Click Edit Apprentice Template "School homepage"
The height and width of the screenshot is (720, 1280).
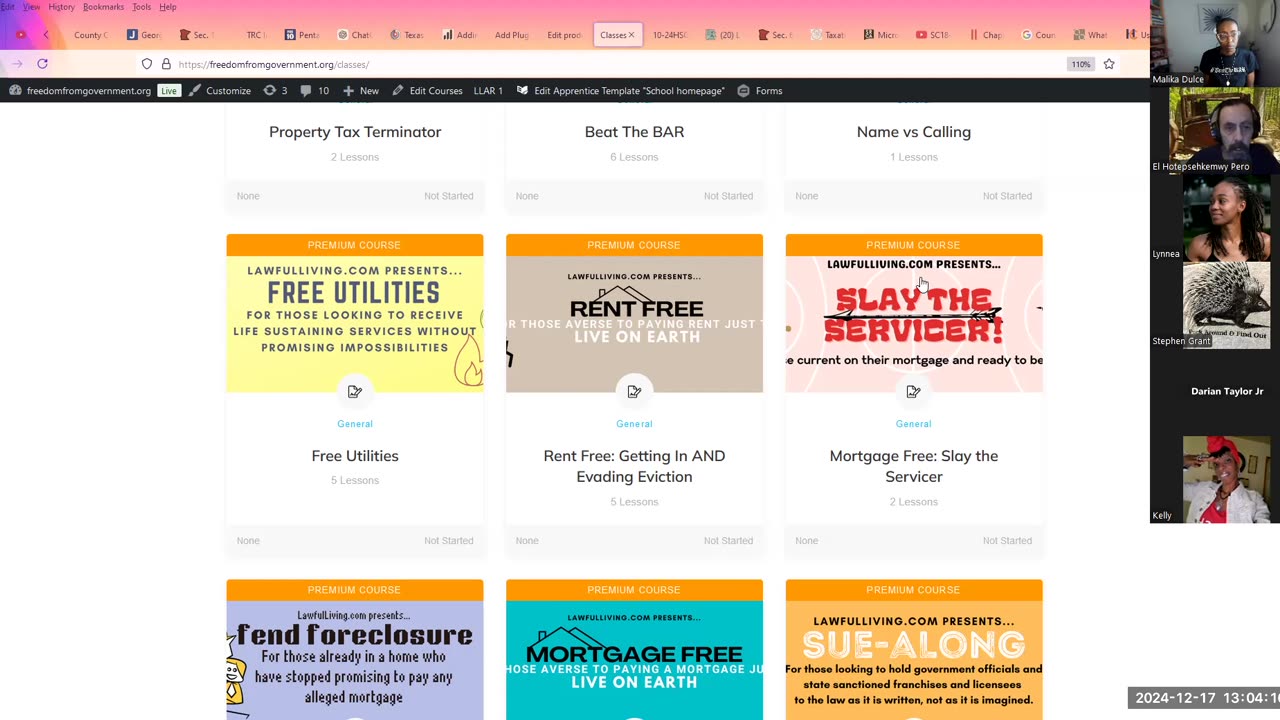click(620, 91)
